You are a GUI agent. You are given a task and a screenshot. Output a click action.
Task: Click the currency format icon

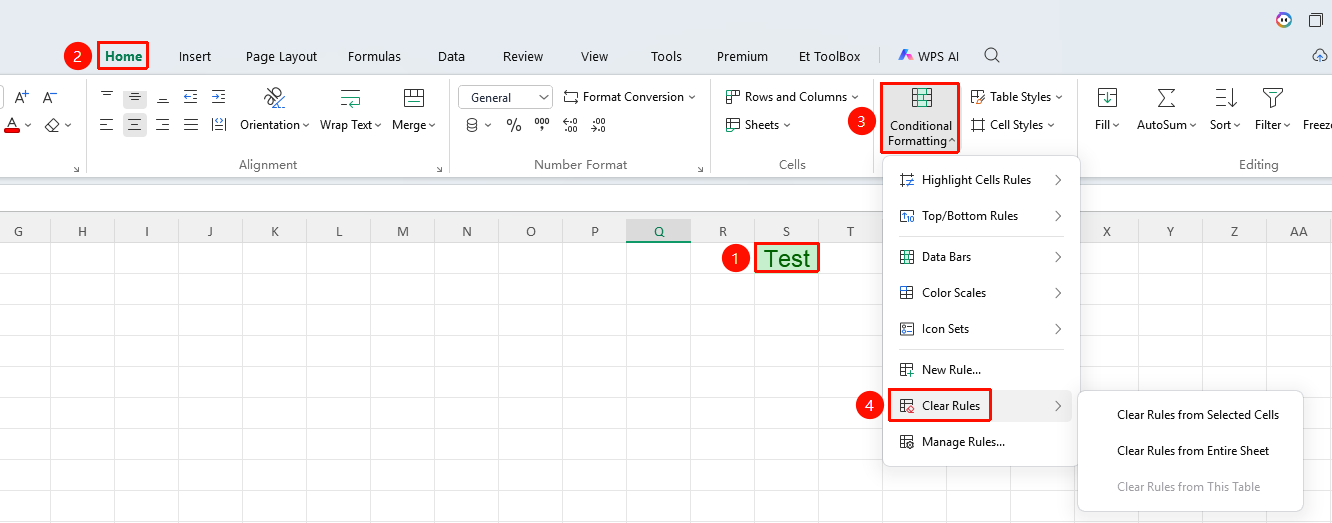pyautogui.click(x=473, y=125)
